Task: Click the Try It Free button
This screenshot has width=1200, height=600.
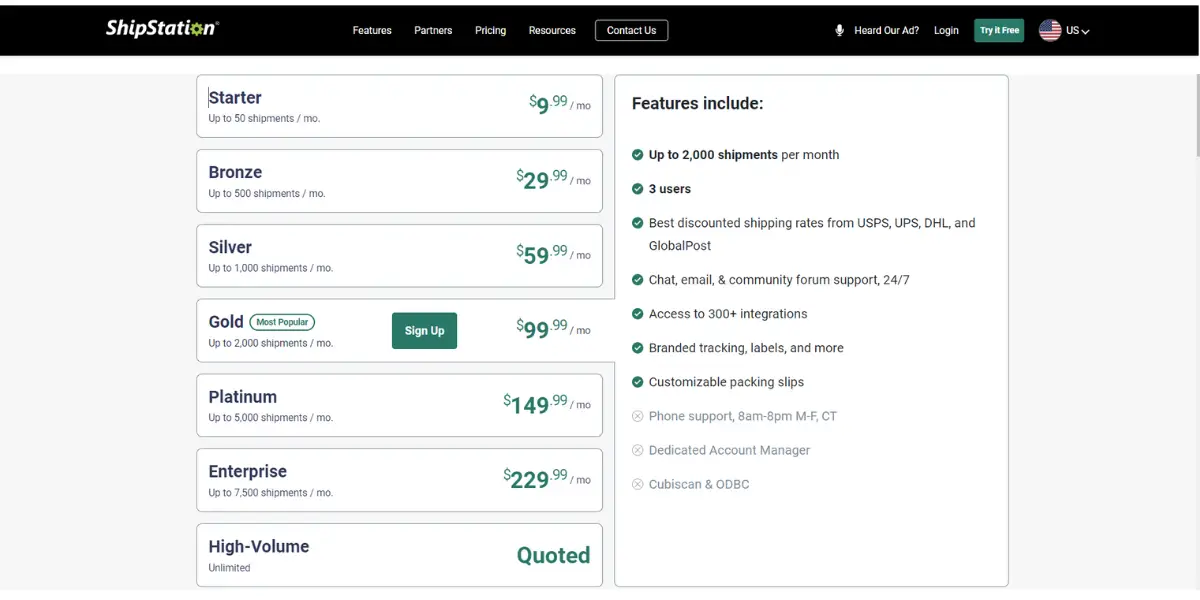Action: tap(999, 30)
